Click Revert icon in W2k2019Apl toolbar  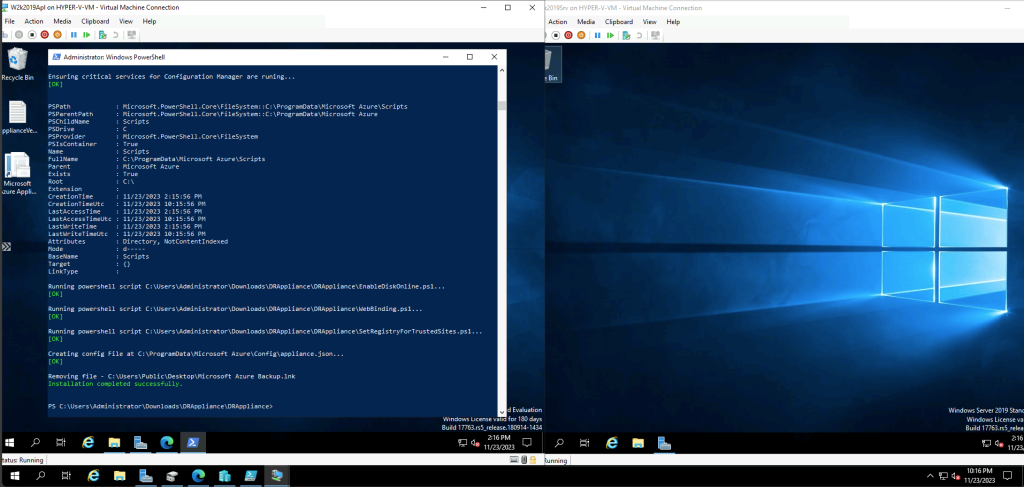(116, 35)
